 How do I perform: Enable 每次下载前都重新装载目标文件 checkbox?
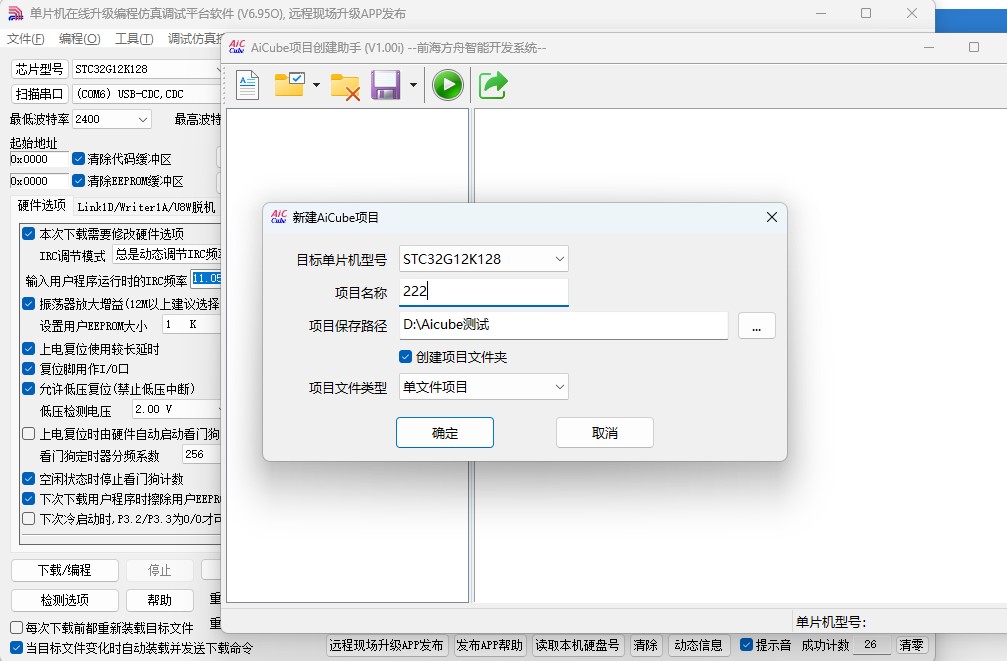pyautogui.click(x=17, y=628)
